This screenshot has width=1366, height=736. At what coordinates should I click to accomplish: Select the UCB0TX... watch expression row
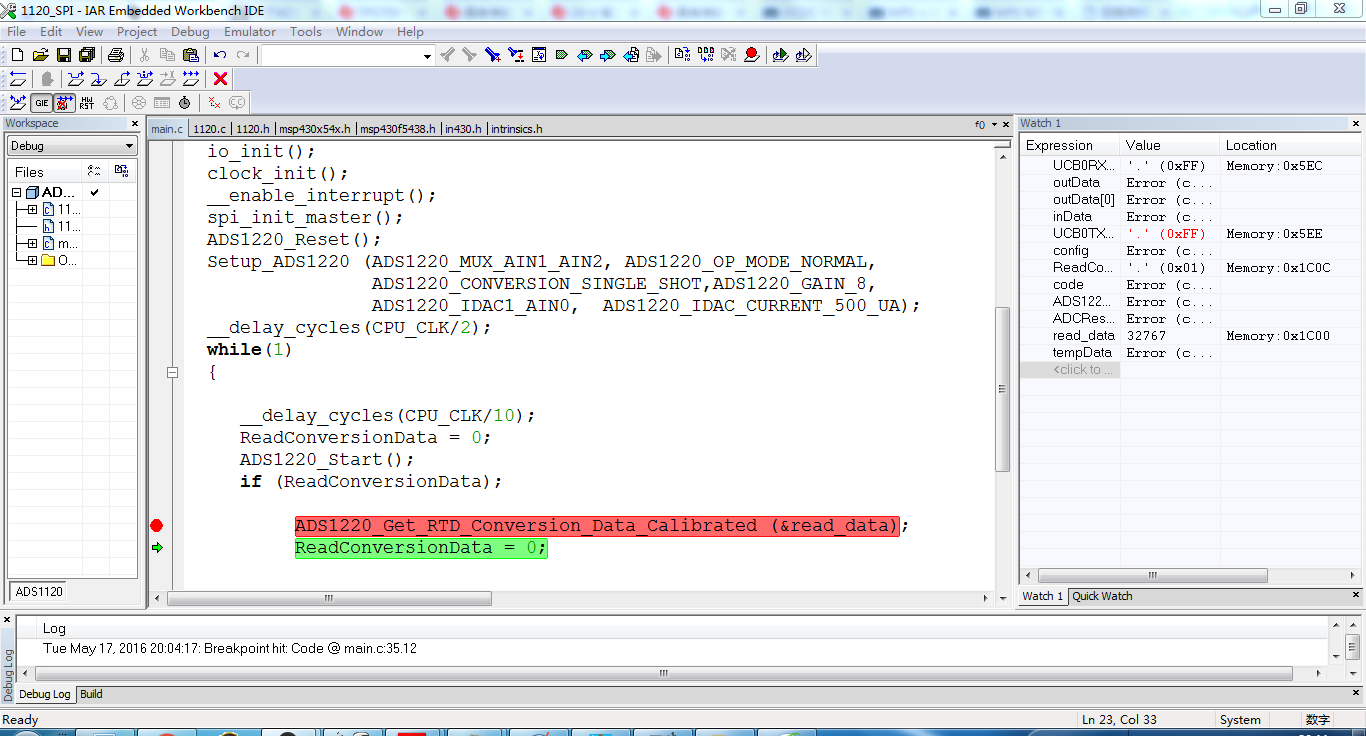[x=1191, y=234]
